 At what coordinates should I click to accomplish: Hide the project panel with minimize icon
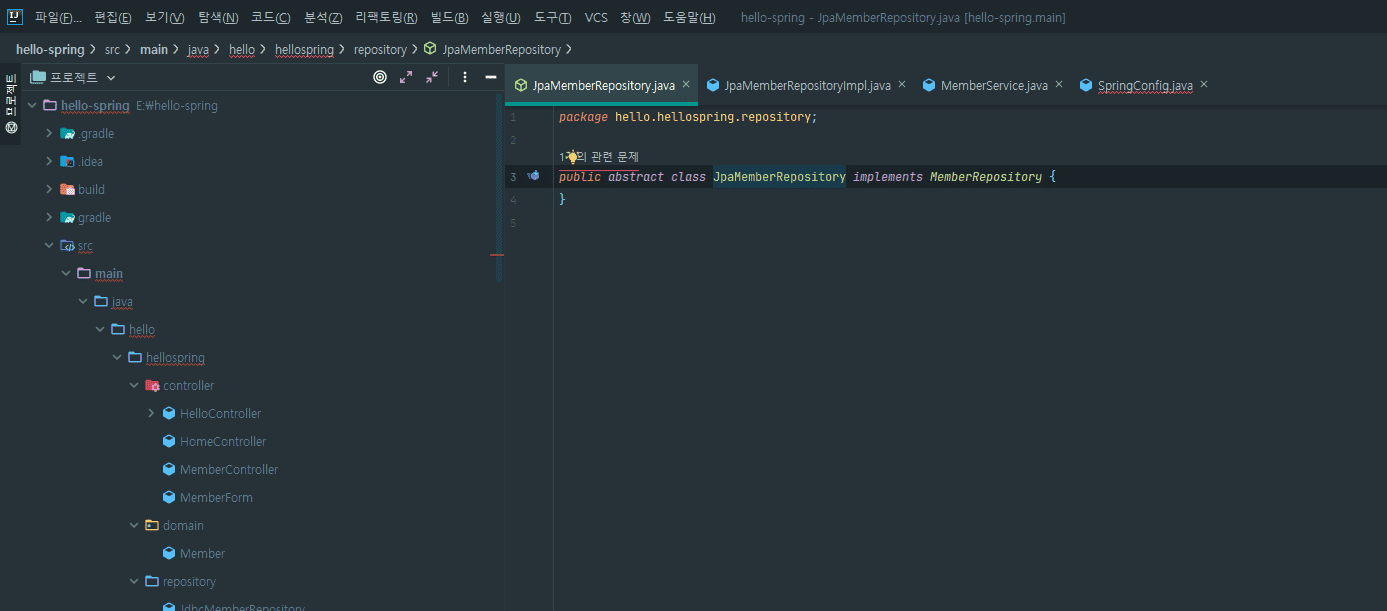(491, 77)
